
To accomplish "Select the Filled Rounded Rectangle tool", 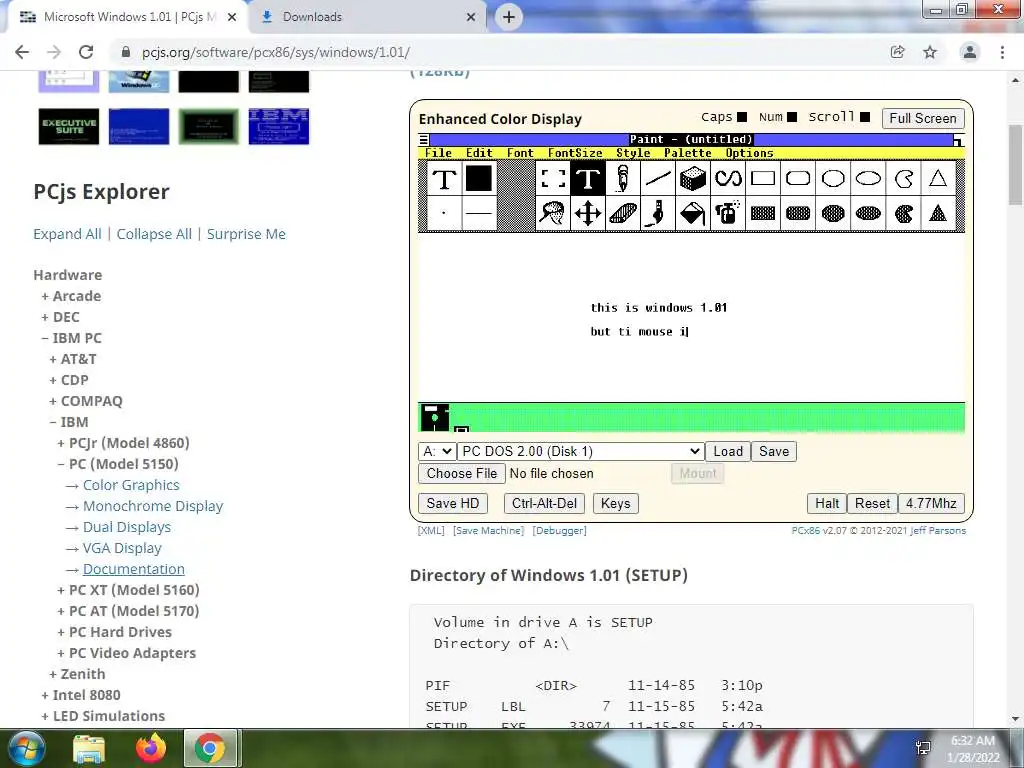I will tap(798, 213).
